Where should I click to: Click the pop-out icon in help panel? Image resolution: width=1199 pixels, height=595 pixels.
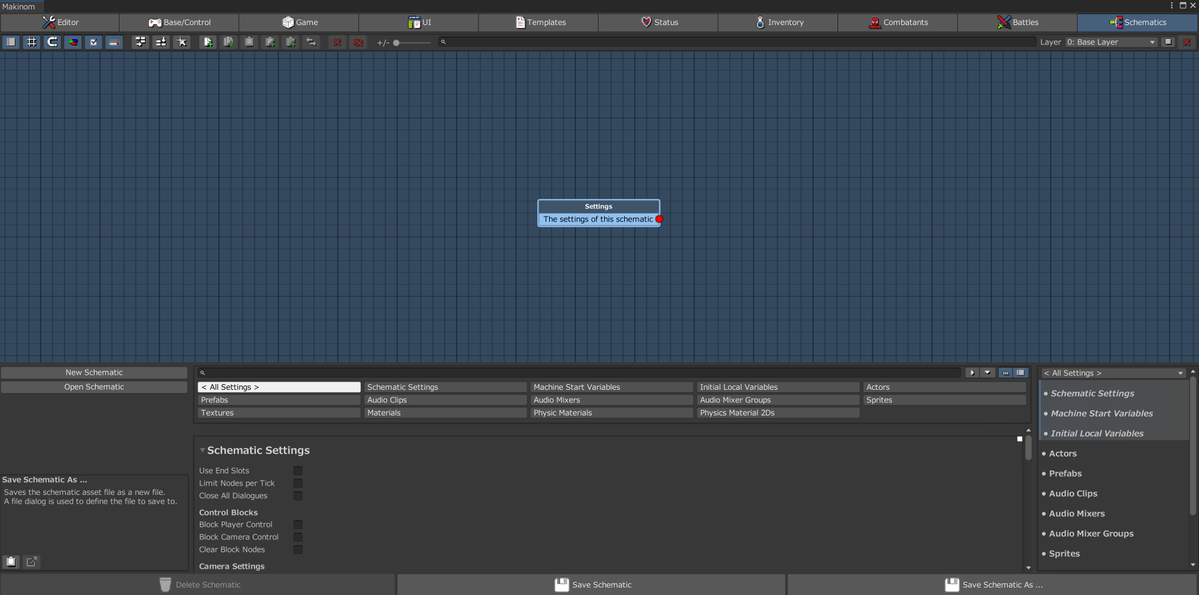31,562
